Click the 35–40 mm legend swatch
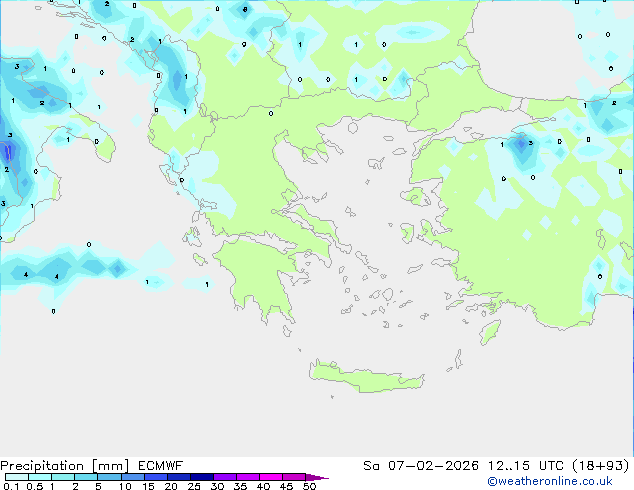This screenshot has height=490, width=634. [248, 477]
